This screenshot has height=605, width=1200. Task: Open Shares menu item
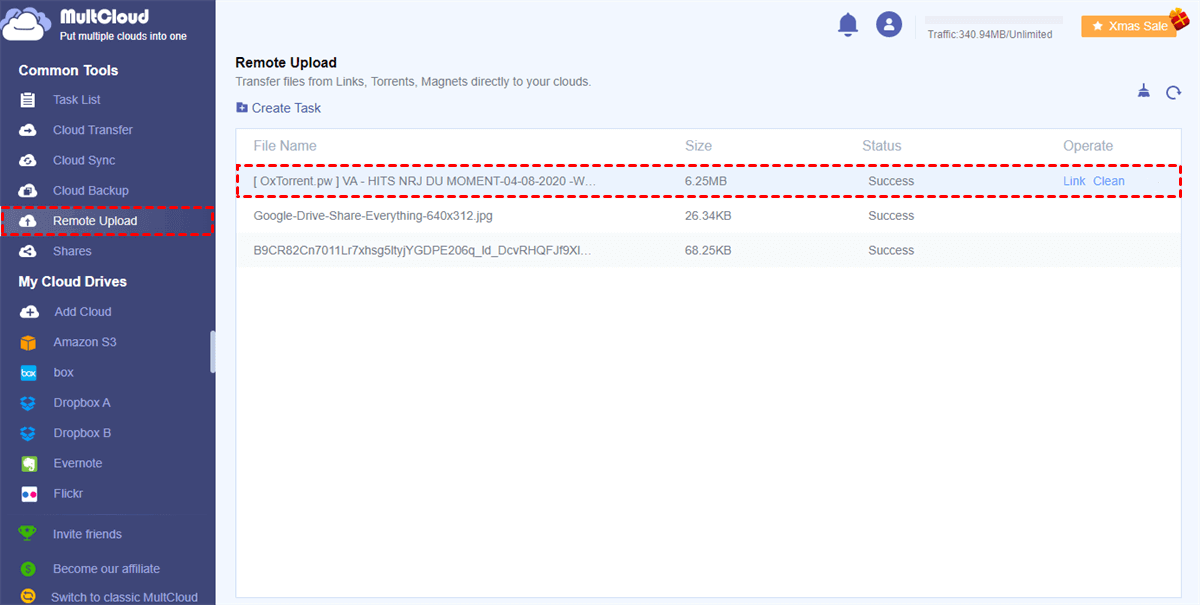pyautogui.click(x=72, y=251)
